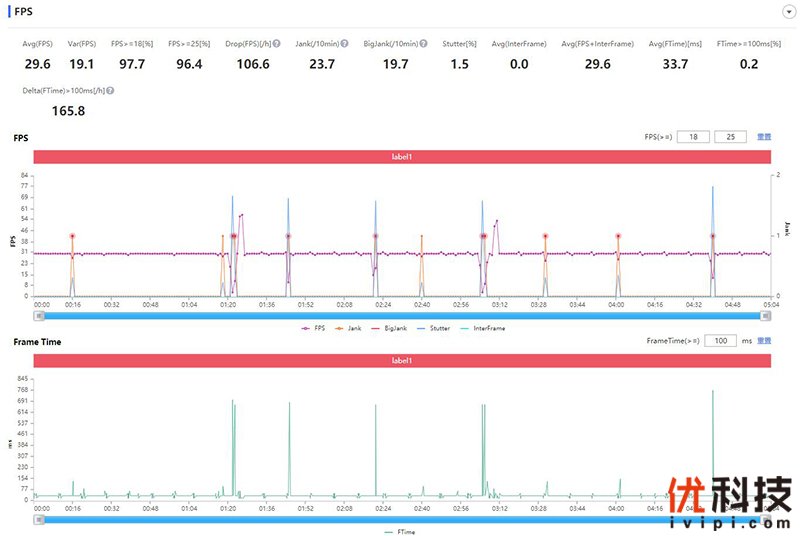Image resolution: width=800 pixels, height=536 pixels.
Task: Click the FrameTime threshold field showing 100
Action: point(720,341)
